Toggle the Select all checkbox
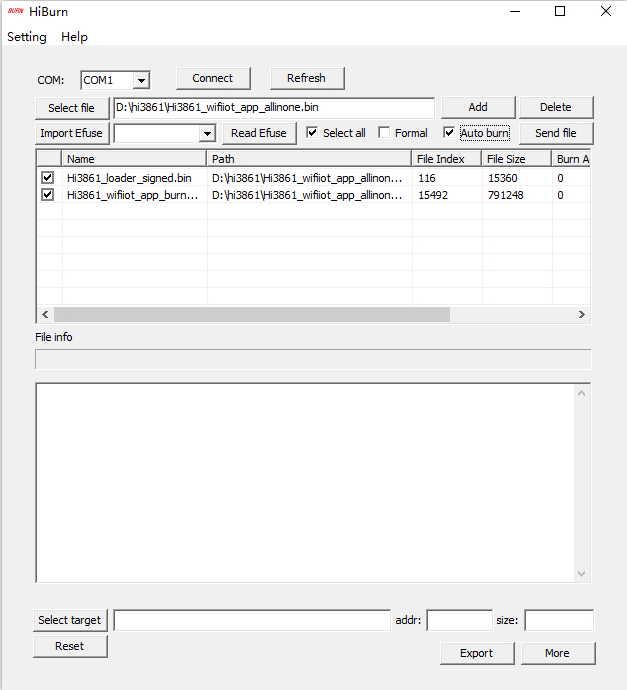The image size is (627, 690). point(313,133)
